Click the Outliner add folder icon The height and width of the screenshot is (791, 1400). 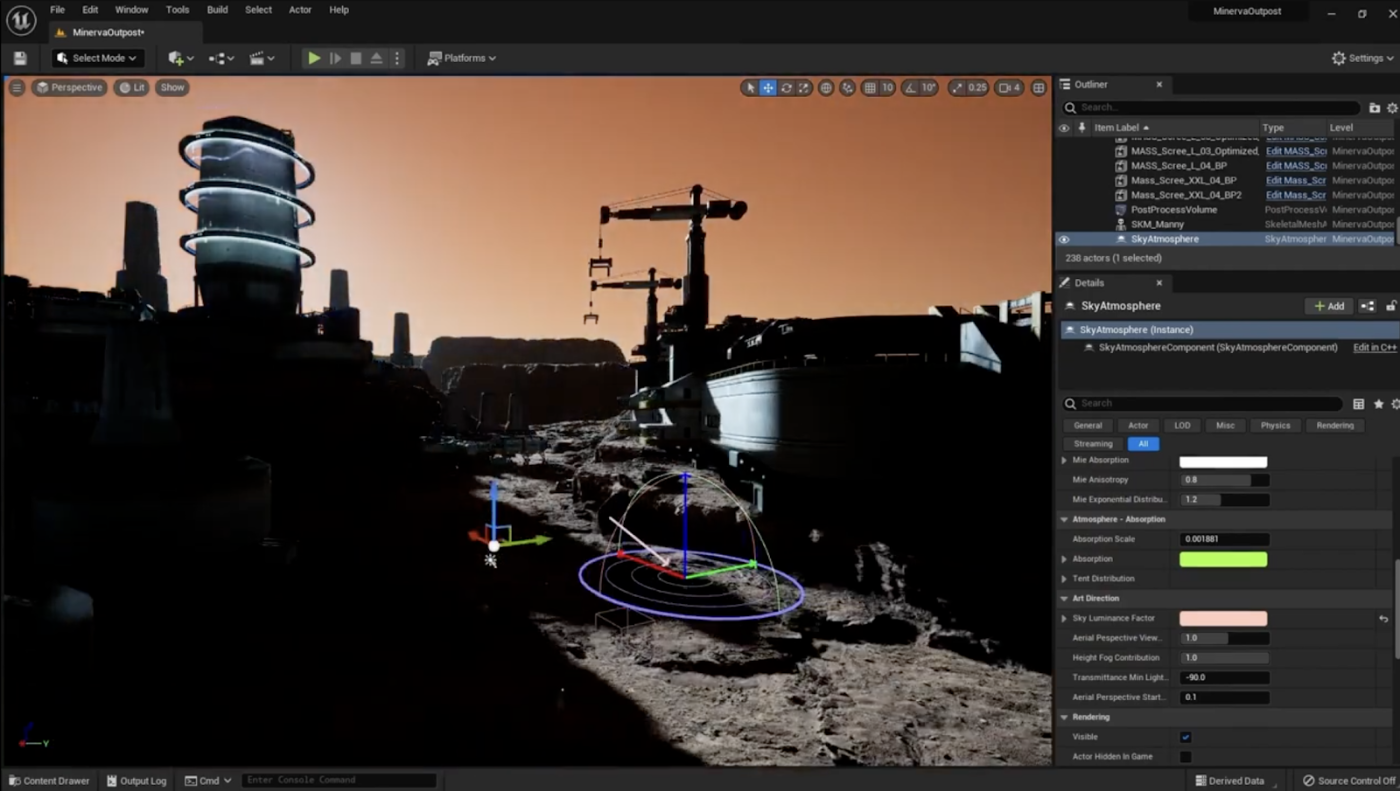click(x=1374, y=107)
